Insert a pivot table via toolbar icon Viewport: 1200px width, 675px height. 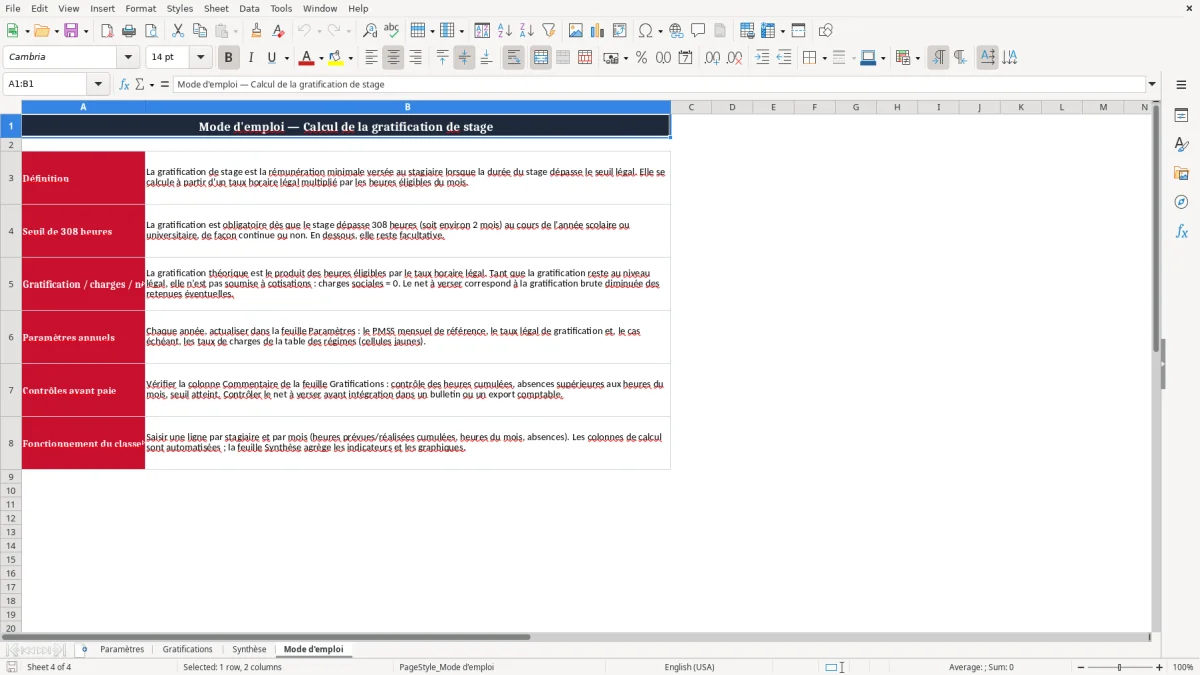(620, 31)
